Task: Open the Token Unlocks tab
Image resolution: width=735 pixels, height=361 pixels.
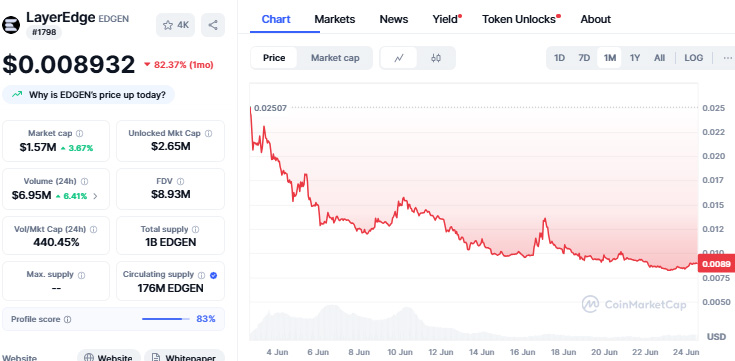Action: coord(519,19)
